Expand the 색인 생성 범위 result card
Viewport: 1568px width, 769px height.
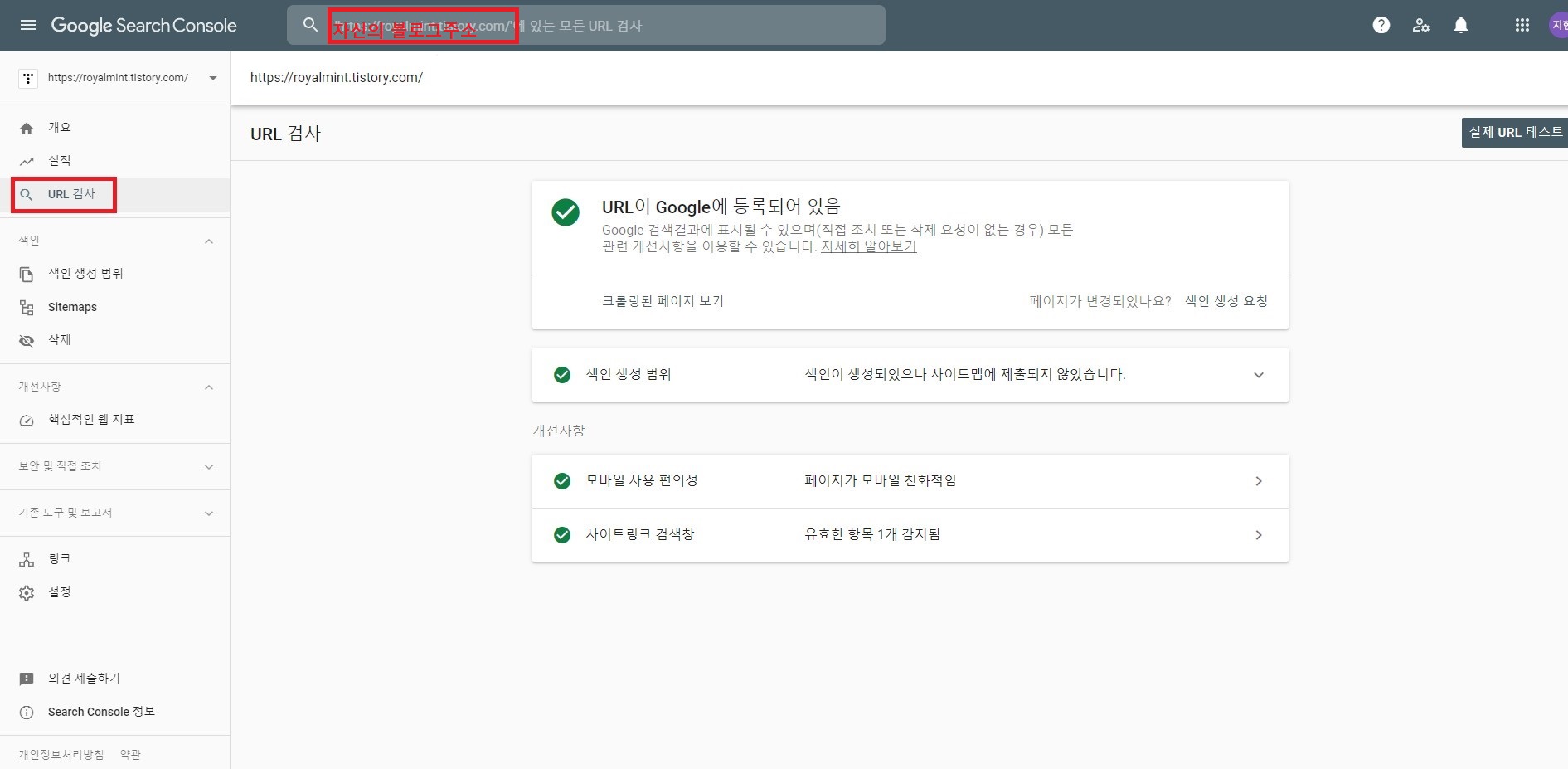pos(1259,375)
